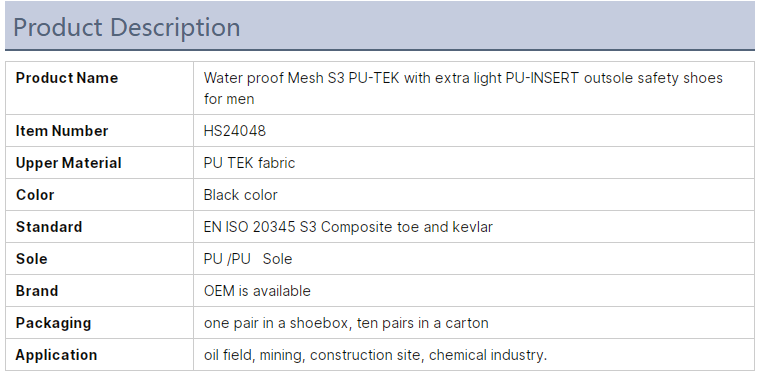757x374 pixels.
Task: Select the Item Number label
Action: (x=62, y=131)
